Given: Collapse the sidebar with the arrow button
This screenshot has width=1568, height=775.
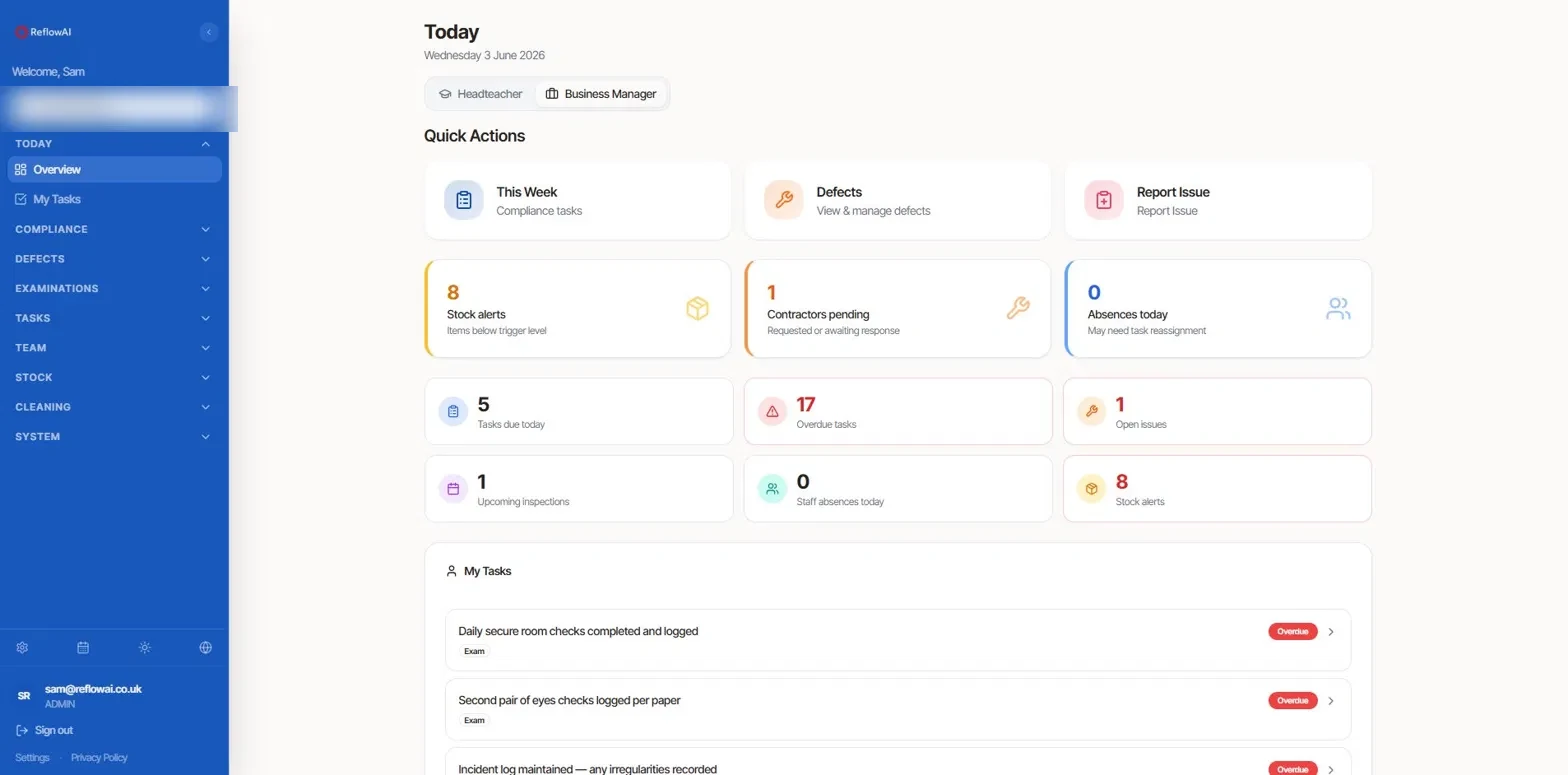Looking at the screenshot, I should tap(208, 32).
